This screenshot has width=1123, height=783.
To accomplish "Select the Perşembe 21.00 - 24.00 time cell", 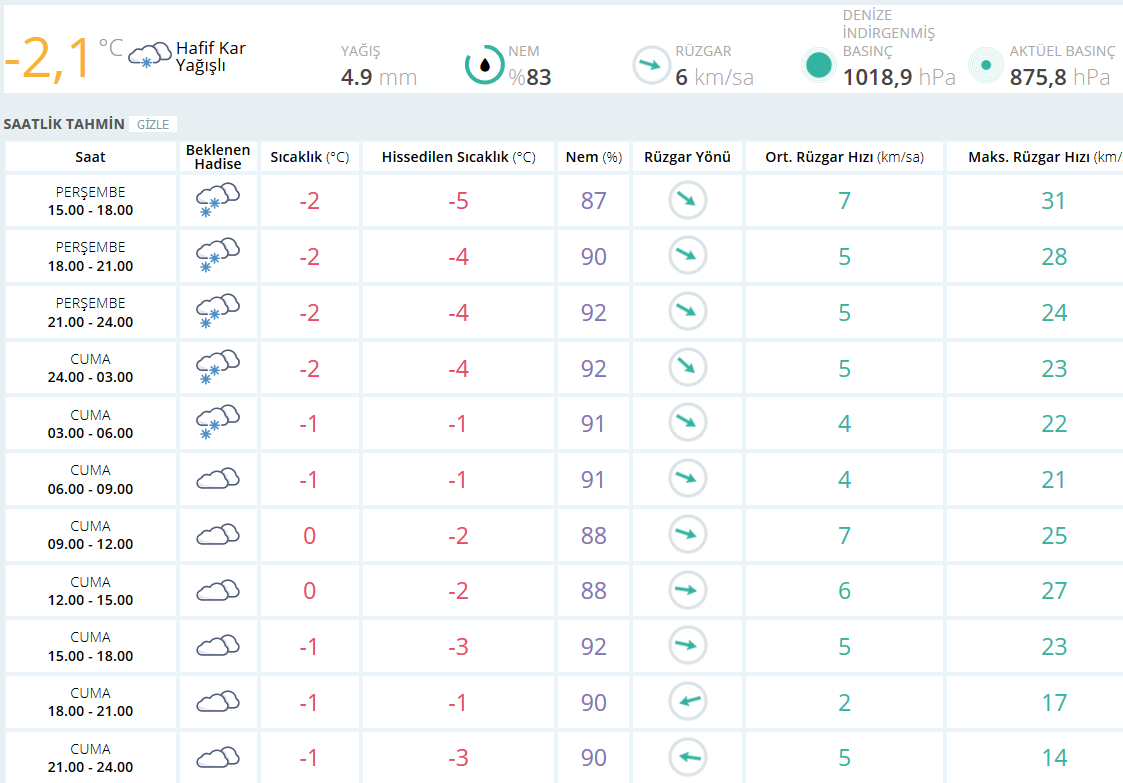I will (x=90, y=312).
